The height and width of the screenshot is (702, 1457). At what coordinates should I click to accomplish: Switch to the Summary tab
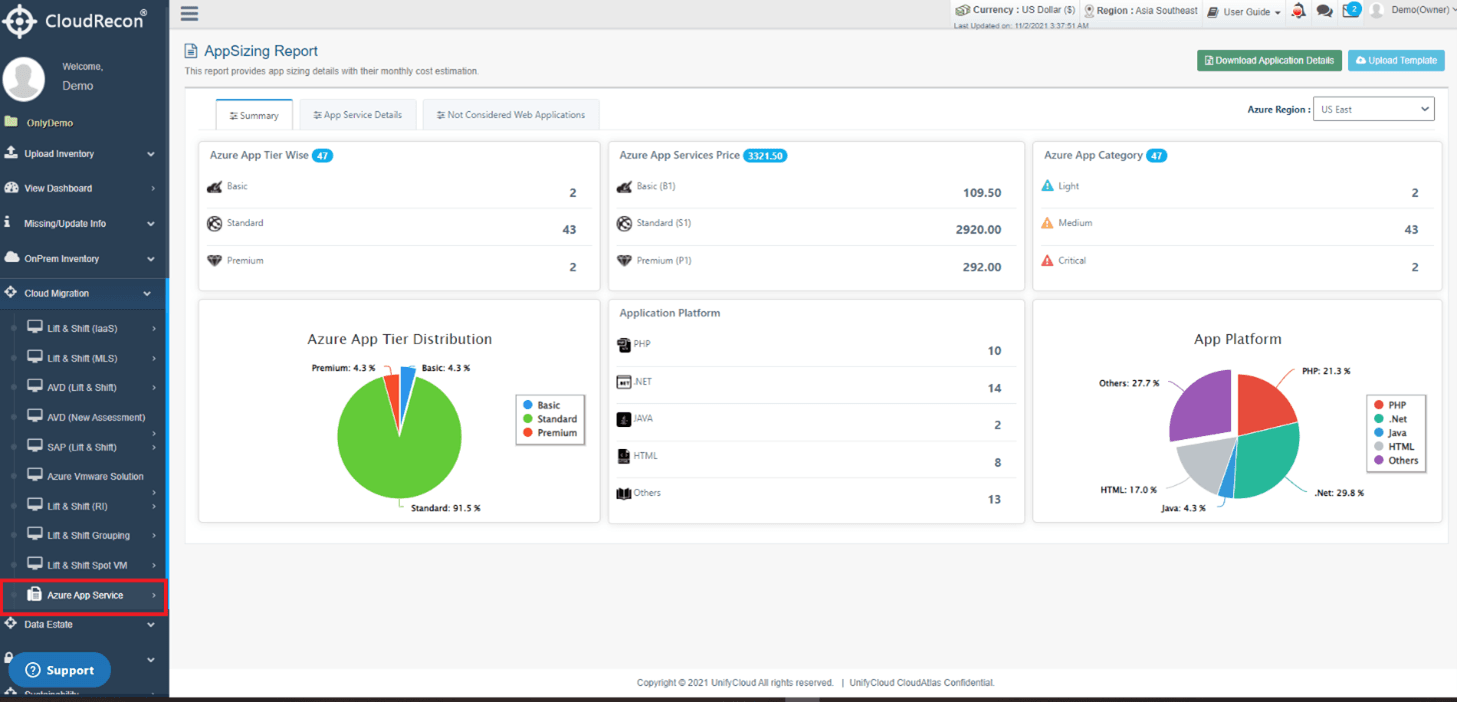point(254,115)
